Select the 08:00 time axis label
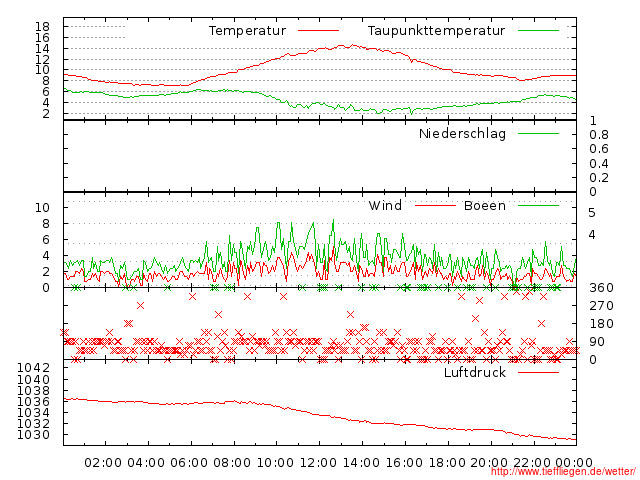 232,463
